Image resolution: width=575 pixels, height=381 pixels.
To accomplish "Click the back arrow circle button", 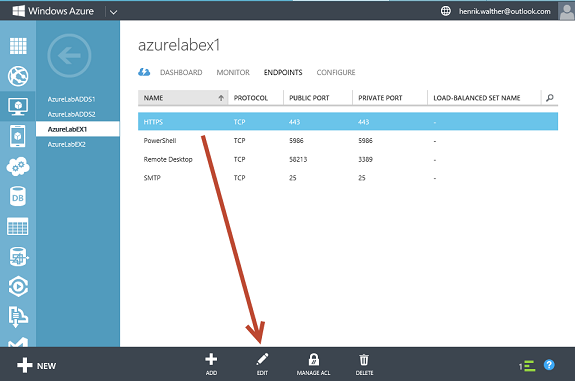I will [69, 56].
